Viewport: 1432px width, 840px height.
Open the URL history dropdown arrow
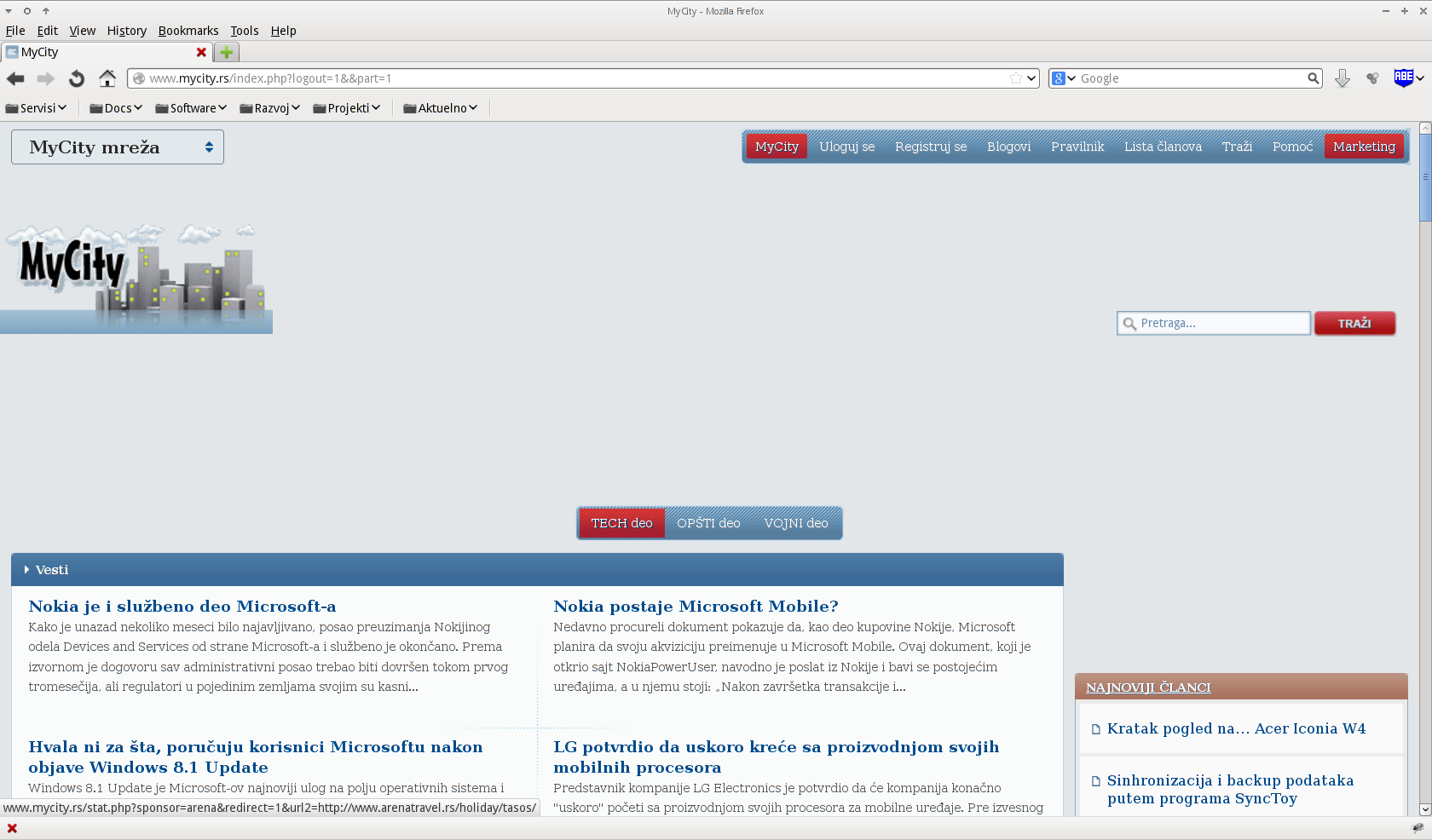pos(1031,78)
